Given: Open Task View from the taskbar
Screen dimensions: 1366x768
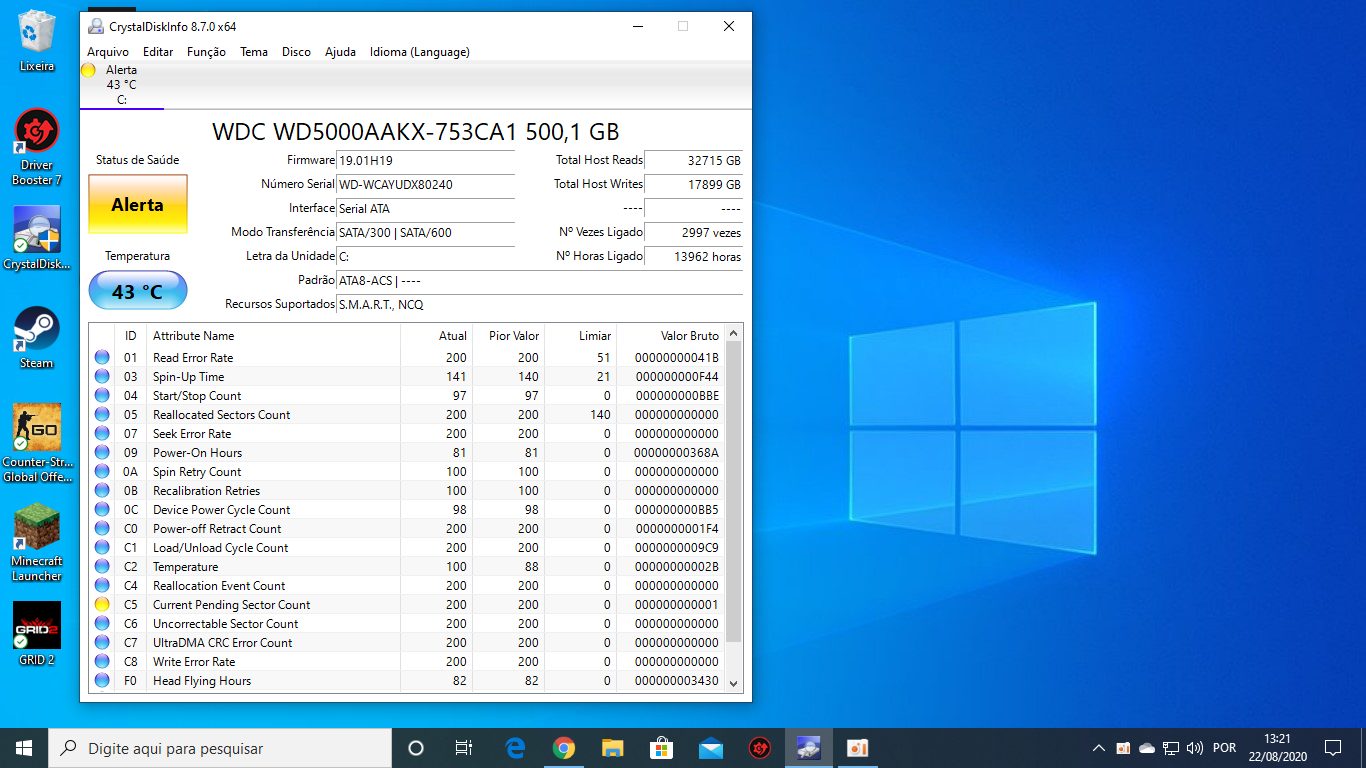Looking at the screenshot, I should click(x=464, y=748).
